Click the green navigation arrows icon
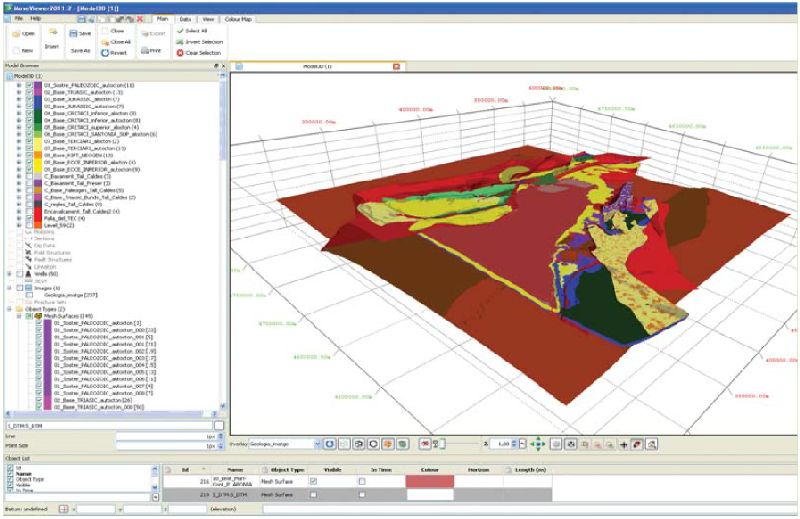The image size is (800, 519). point(537,442)
